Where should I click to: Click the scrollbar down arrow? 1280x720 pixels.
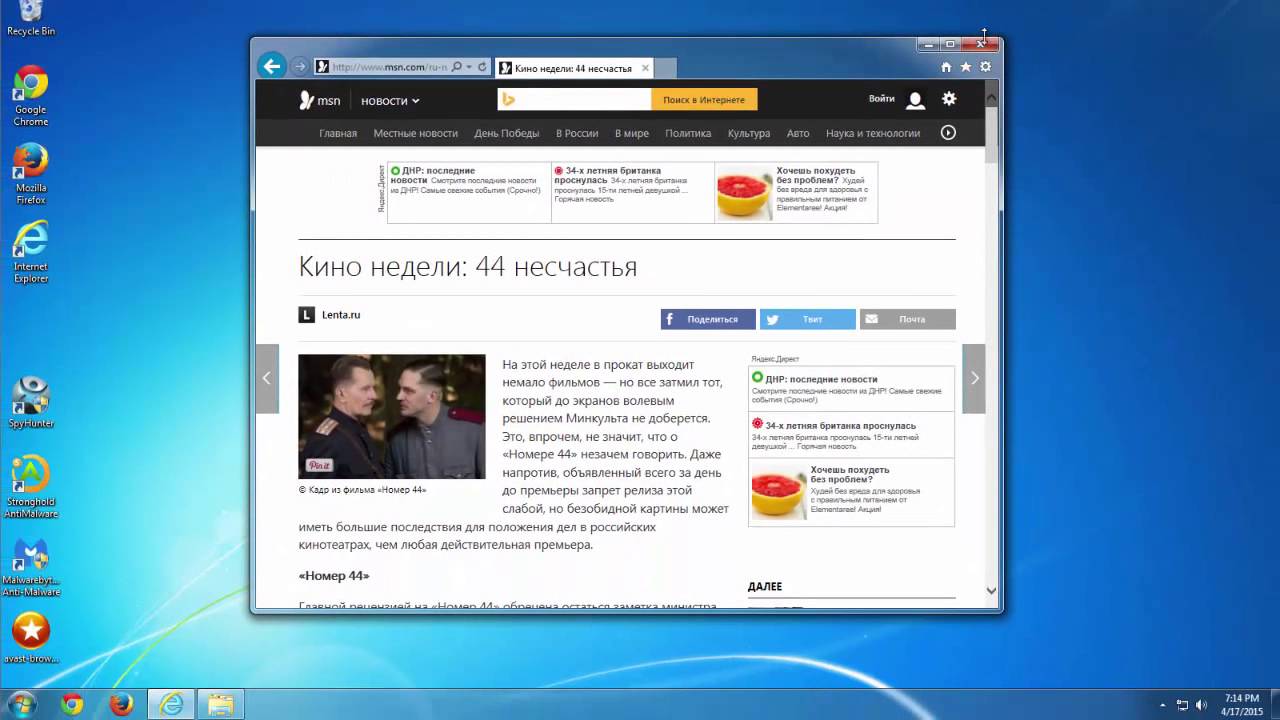tap(992, 591)
